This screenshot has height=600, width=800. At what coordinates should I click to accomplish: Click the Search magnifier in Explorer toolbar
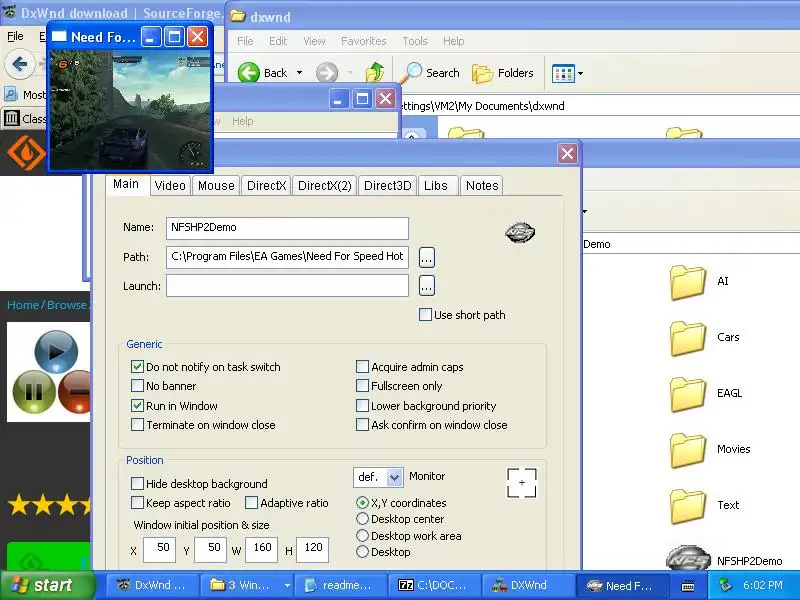[412, 72]
